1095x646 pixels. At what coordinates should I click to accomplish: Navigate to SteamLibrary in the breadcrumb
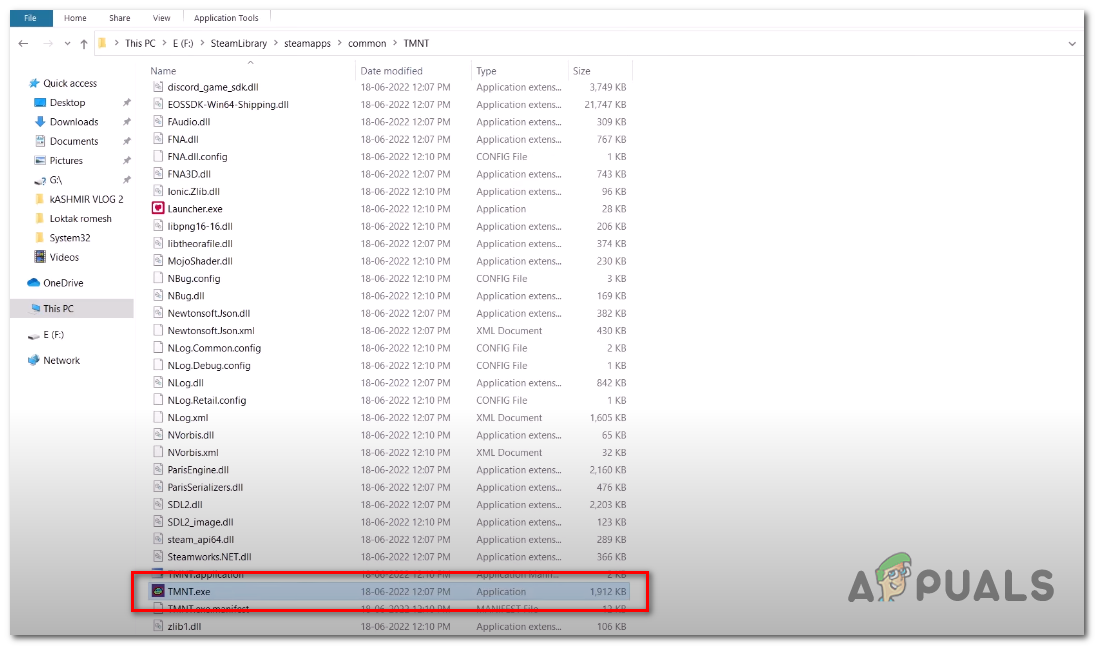pos(239,43)
